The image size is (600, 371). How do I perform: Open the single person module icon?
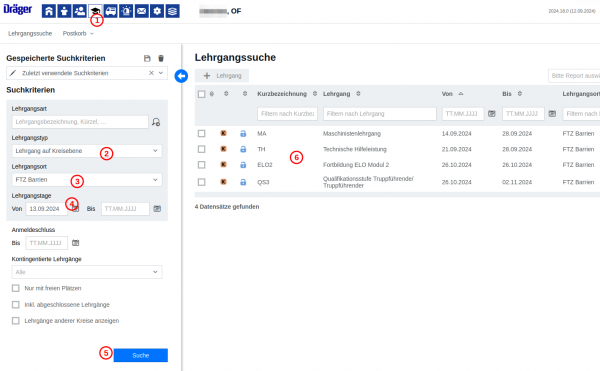pos(64,11)
